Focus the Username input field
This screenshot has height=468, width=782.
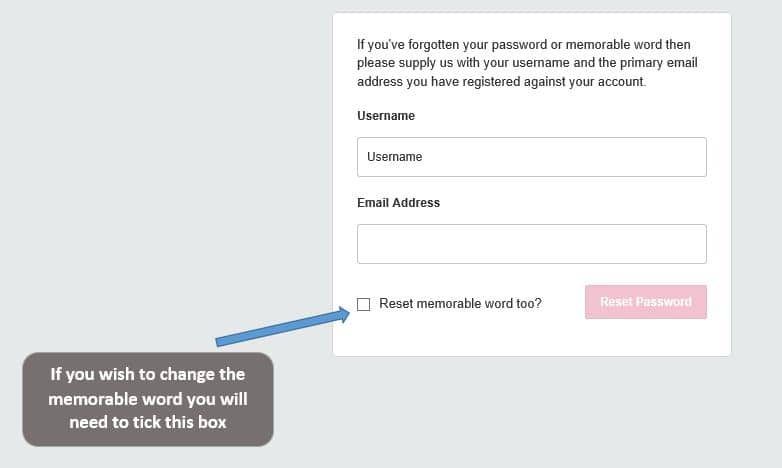click(531, 157)
